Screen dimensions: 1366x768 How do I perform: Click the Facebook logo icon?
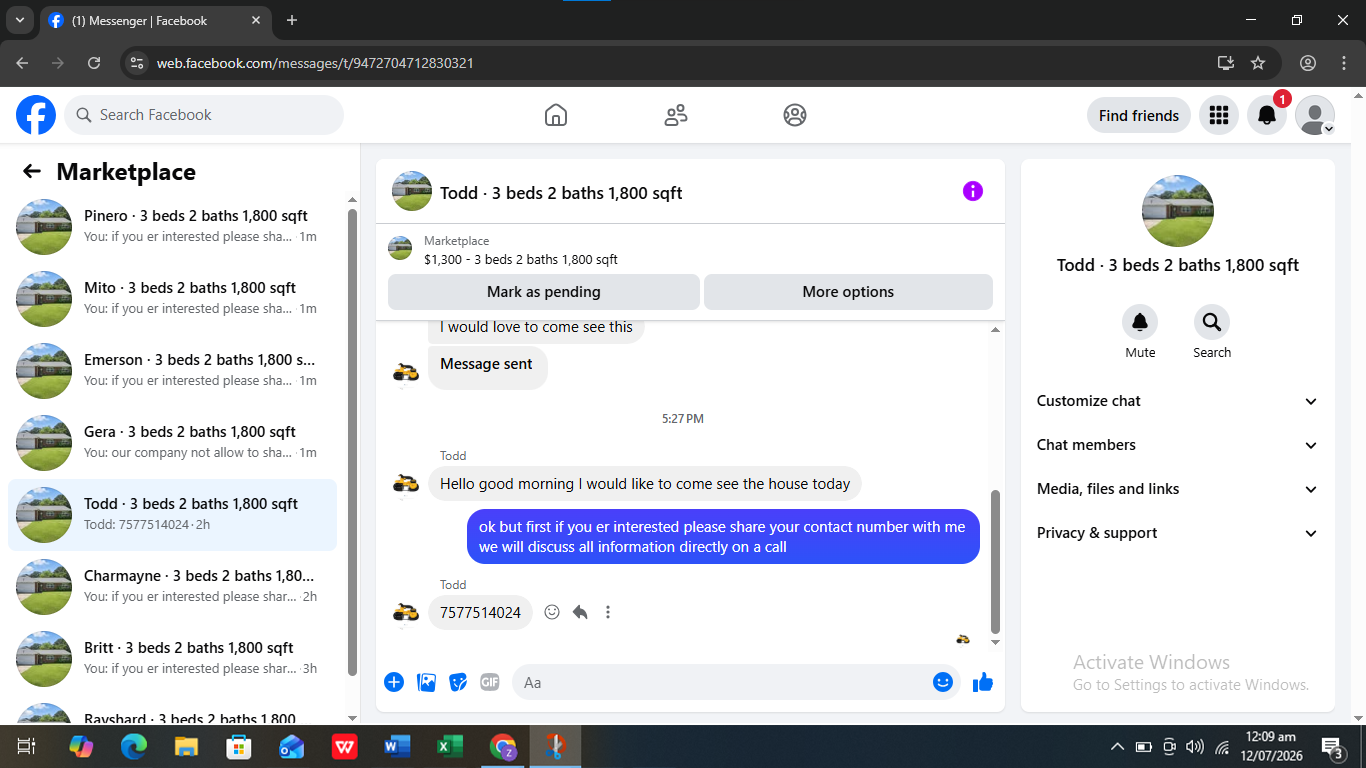click(x=36, y=115)
